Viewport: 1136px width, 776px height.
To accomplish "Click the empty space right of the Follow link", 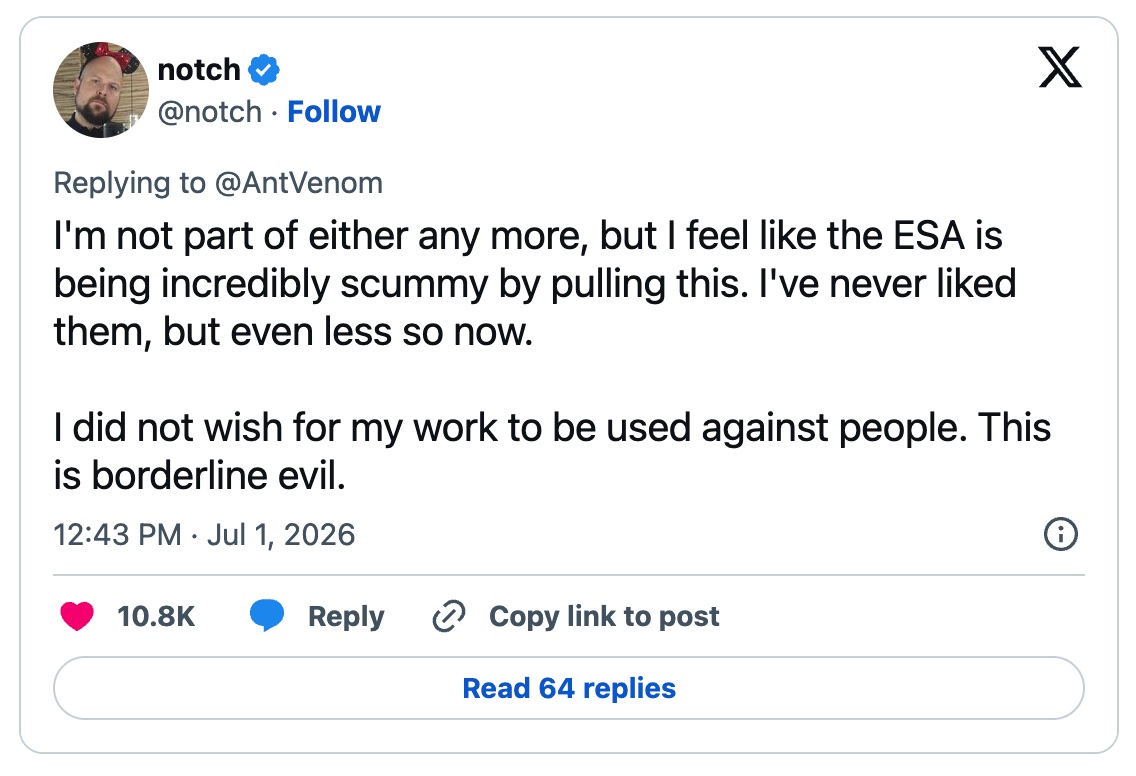I will tap(696, 112).
